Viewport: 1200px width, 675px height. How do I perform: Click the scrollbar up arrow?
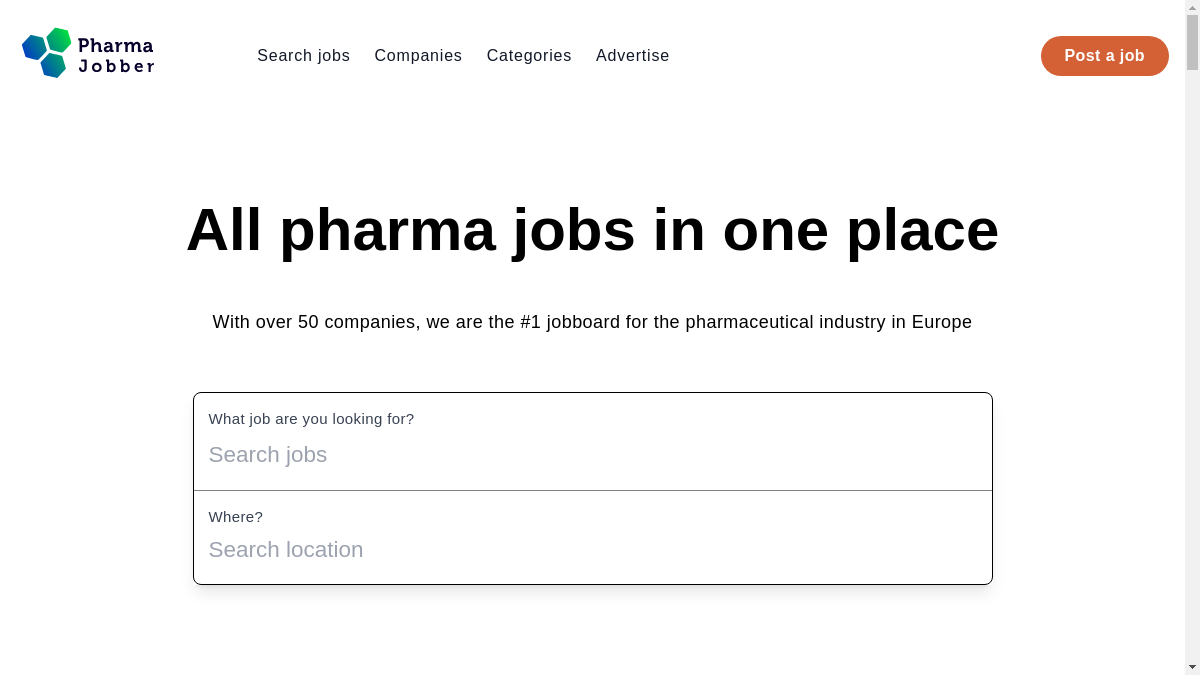(1192, 7)
